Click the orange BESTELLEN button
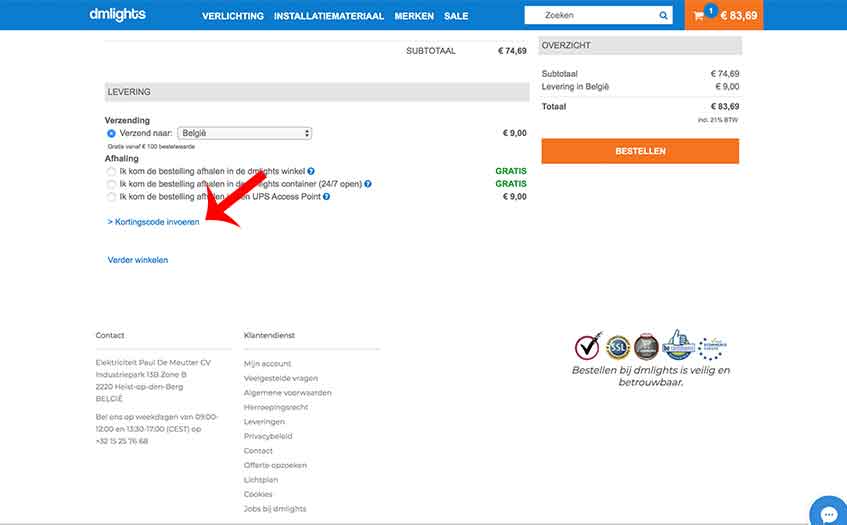This screenshot has width=847, height=525. click(x=640, y=151)
